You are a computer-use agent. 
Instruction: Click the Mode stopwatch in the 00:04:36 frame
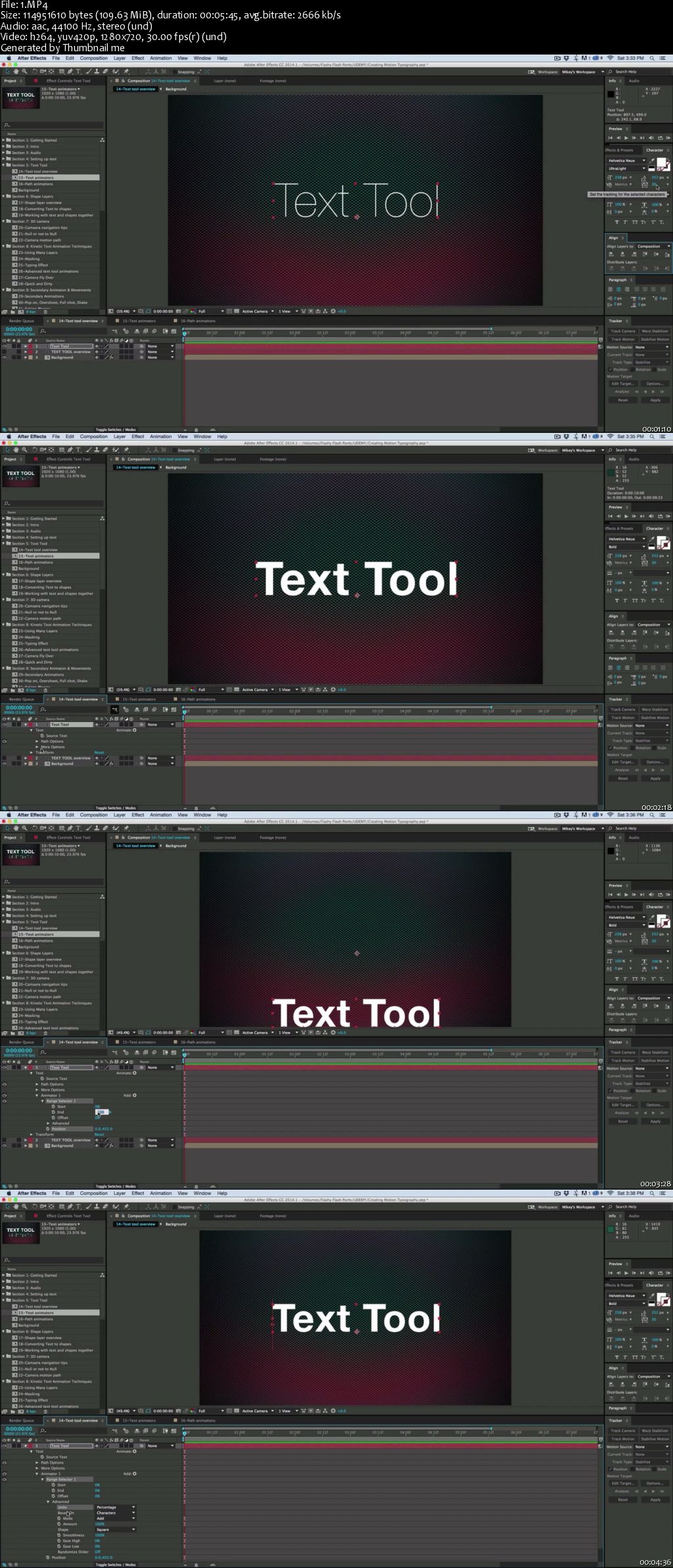coord(59,1518)
